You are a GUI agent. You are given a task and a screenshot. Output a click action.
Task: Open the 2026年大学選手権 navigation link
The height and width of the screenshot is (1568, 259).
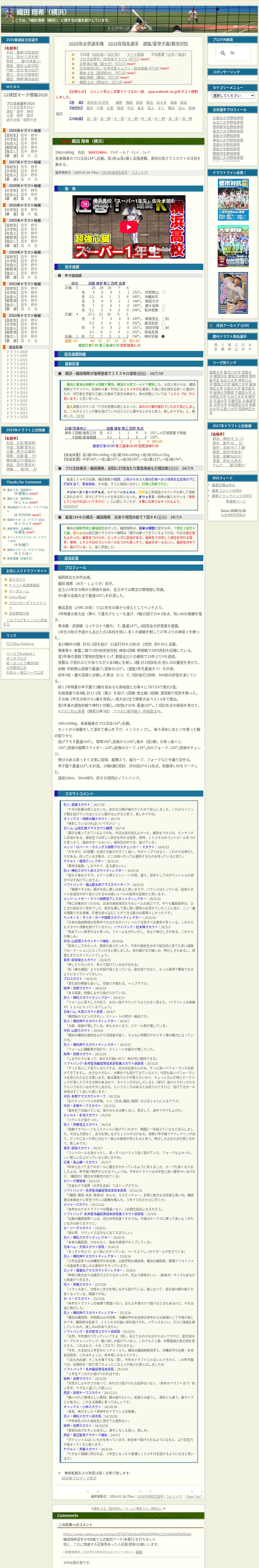[x=86, y=44]
